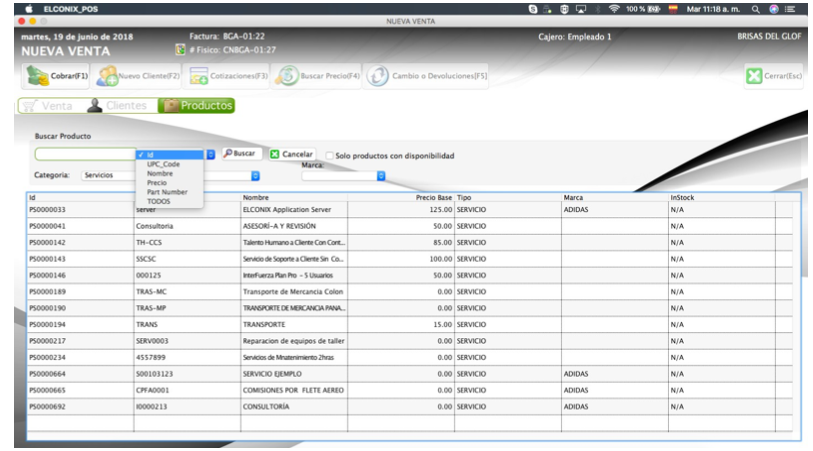Click the search-field selector arrow button
The height and width of the screenshot is (451, 813).
[x=211, y=154]
